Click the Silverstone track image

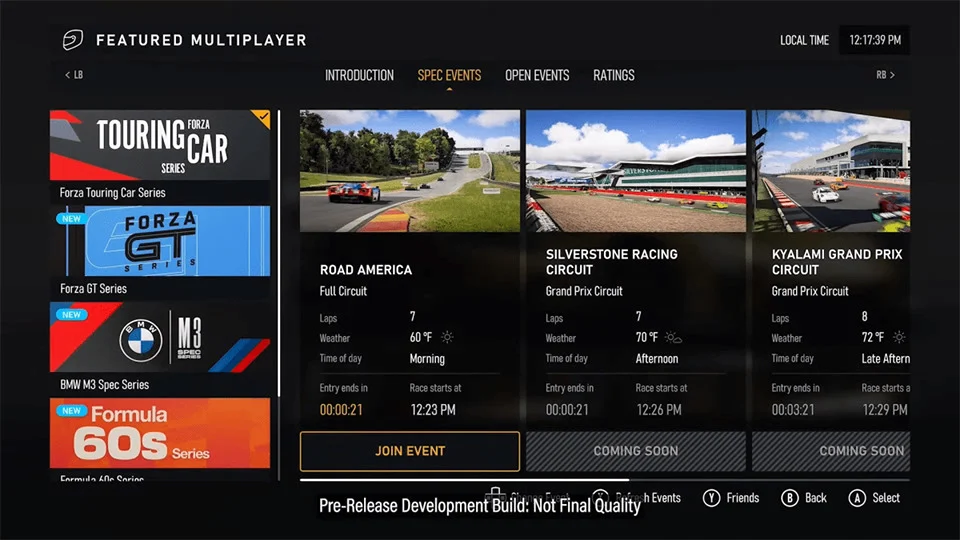(x=636, y=171)
